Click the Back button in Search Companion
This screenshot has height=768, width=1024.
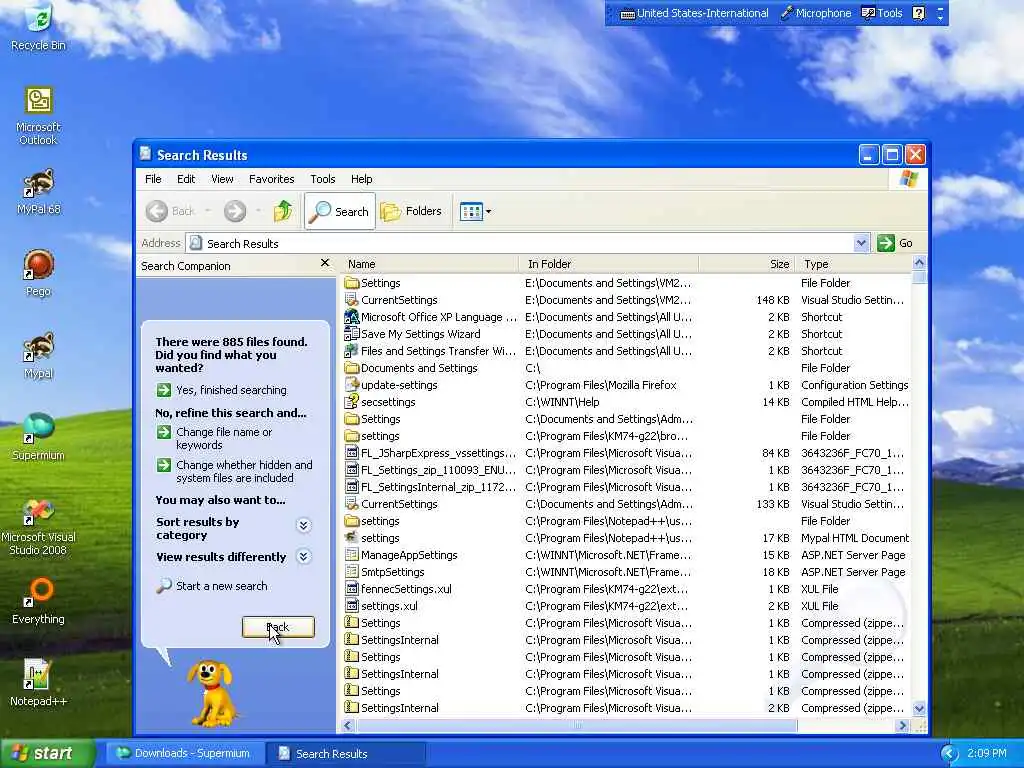click(x=278, y=627)
